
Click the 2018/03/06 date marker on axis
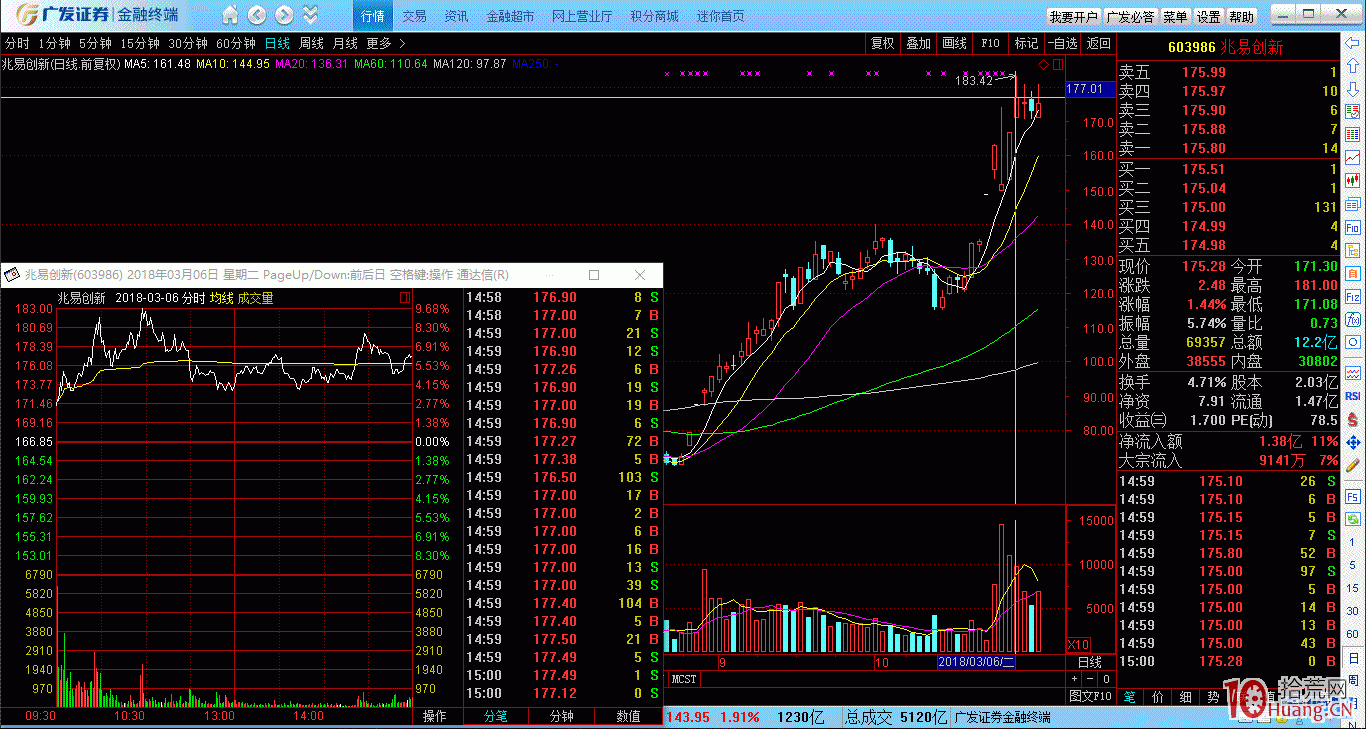(976, 663)
